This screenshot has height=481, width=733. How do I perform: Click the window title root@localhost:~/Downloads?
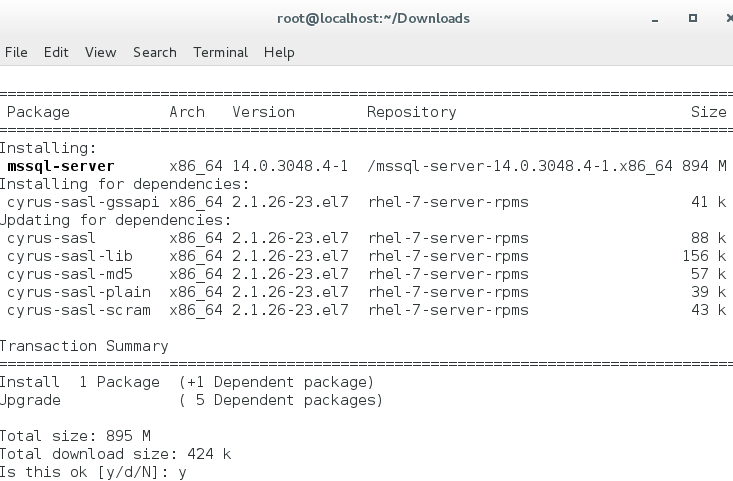[374, 19]
